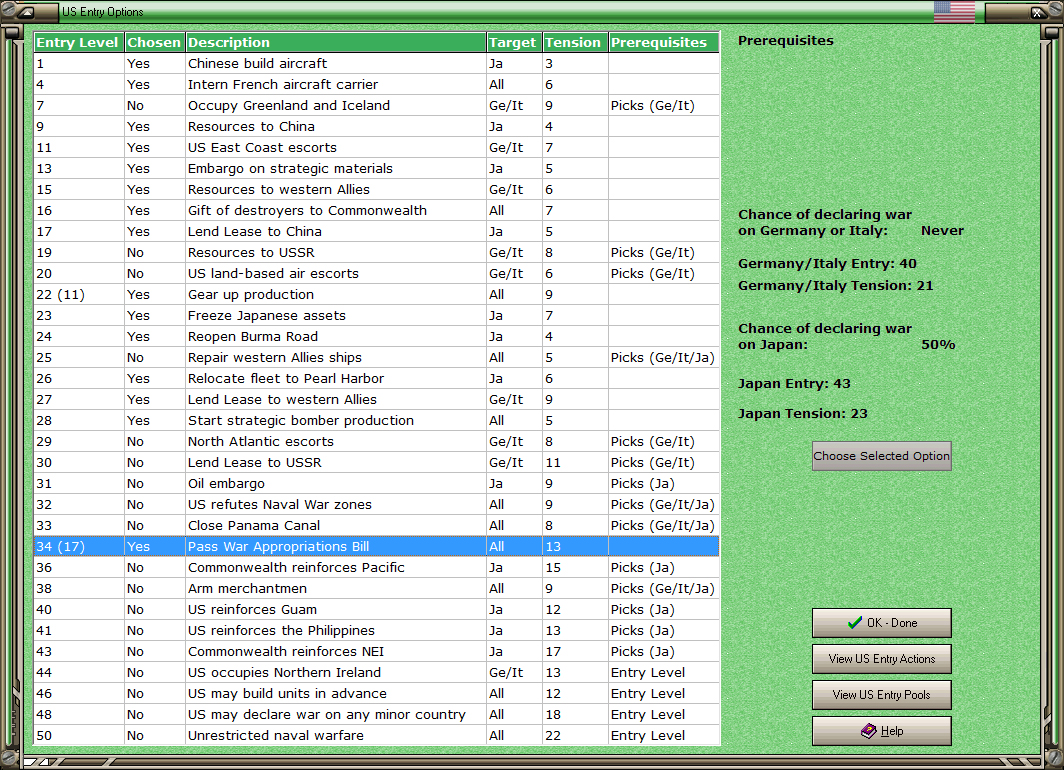This screenshot has width=1064, height=770.
Task: Select the Resources to USSR option
Action: [377, 252]
